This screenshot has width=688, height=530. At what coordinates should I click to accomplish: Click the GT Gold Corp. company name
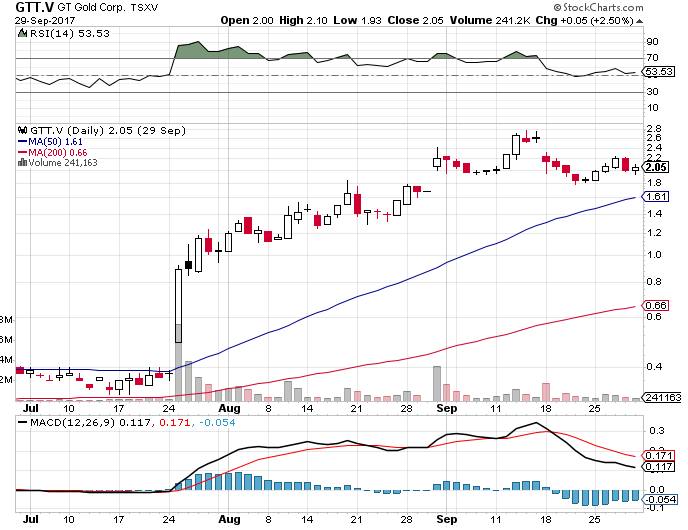[91, 7]
